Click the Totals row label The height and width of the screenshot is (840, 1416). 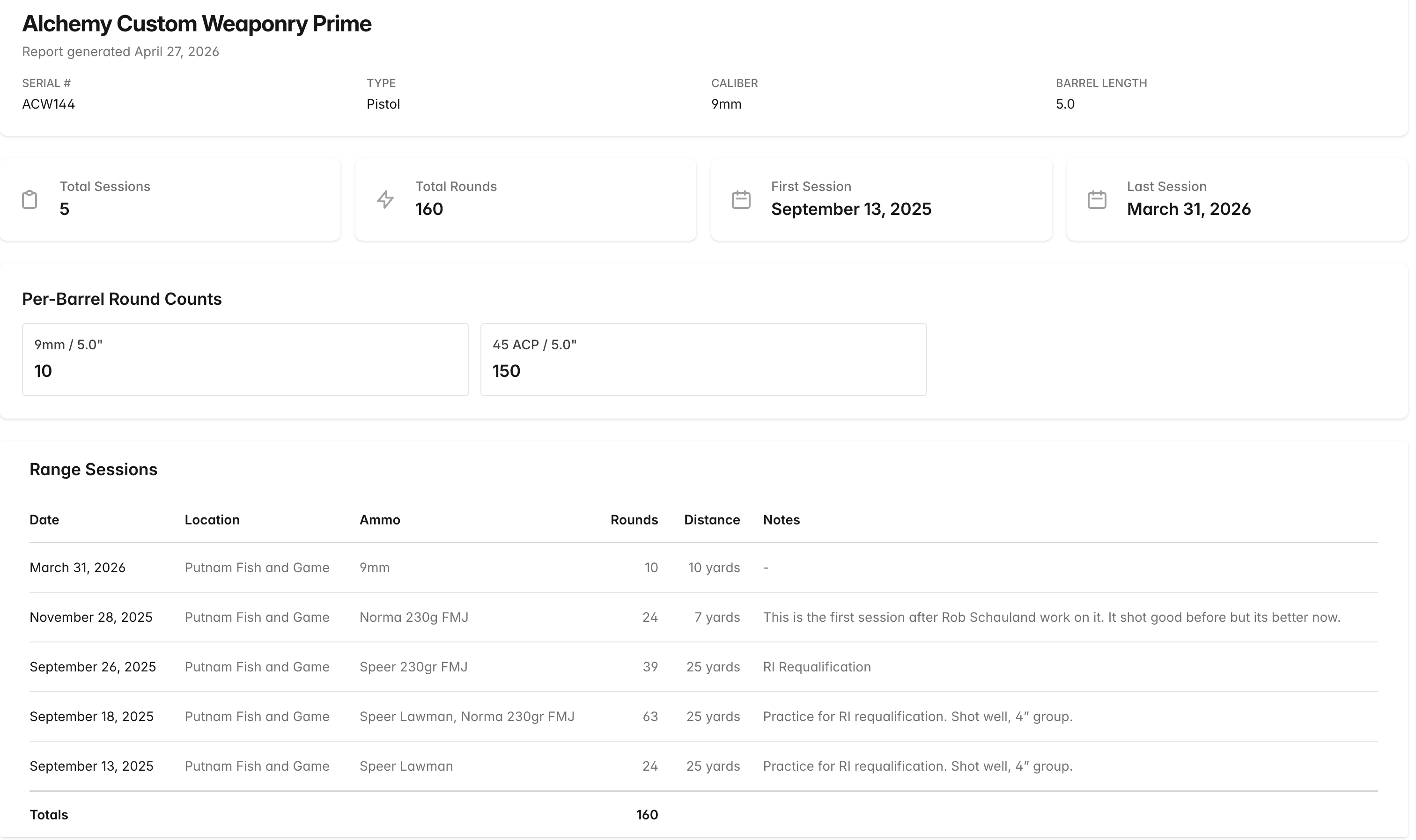pyautogui.click(x=49, y=815)
